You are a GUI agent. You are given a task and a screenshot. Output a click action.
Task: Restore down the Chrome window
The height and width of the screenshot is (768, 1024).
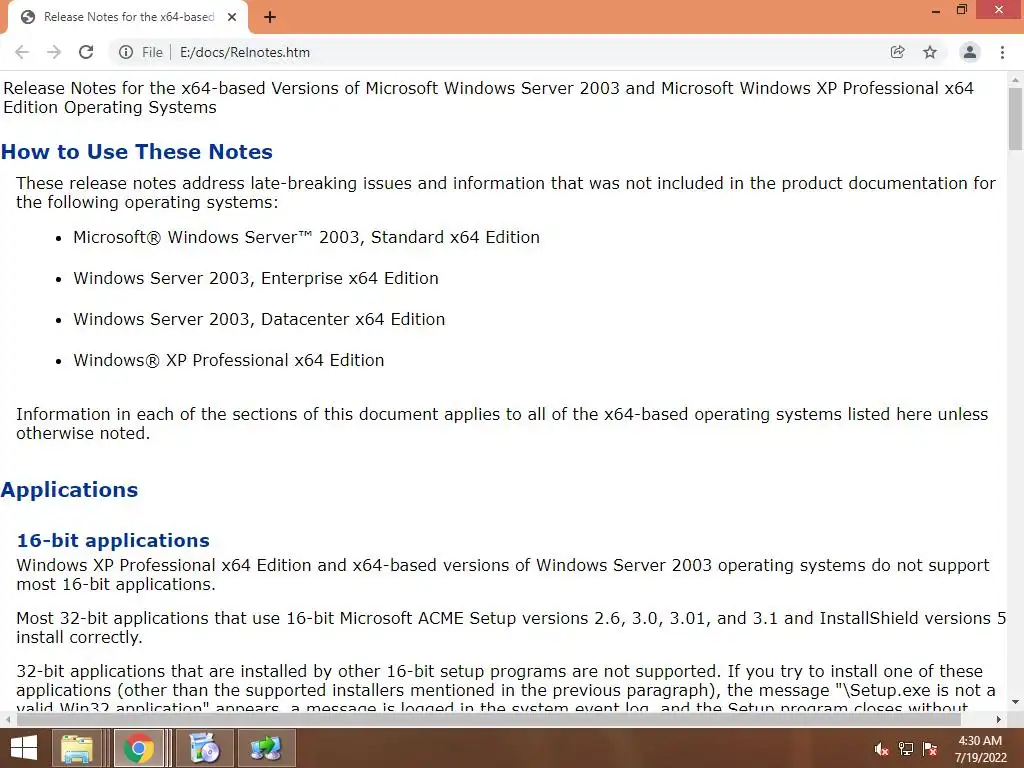961,10
